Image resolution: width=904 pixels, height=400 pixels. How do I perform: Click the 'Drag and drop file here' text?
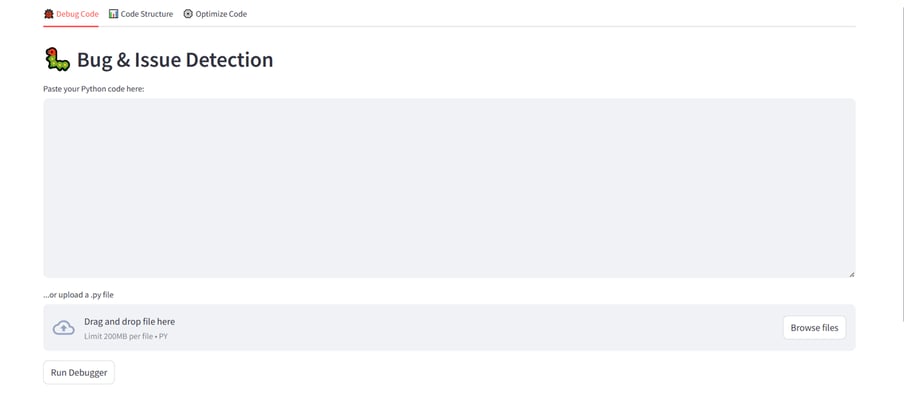pos(129,322)
